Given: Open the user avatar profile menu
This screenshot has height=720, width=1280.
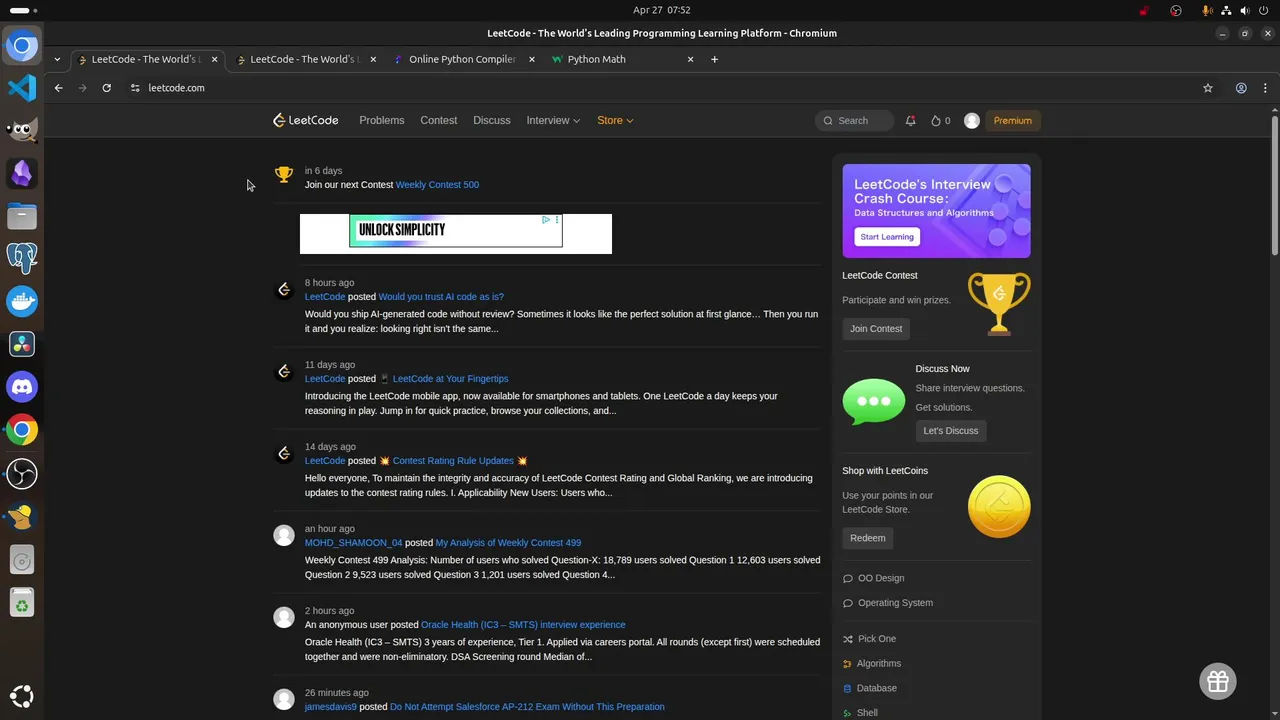Looking at the screenshot, I should pos(971,120).
